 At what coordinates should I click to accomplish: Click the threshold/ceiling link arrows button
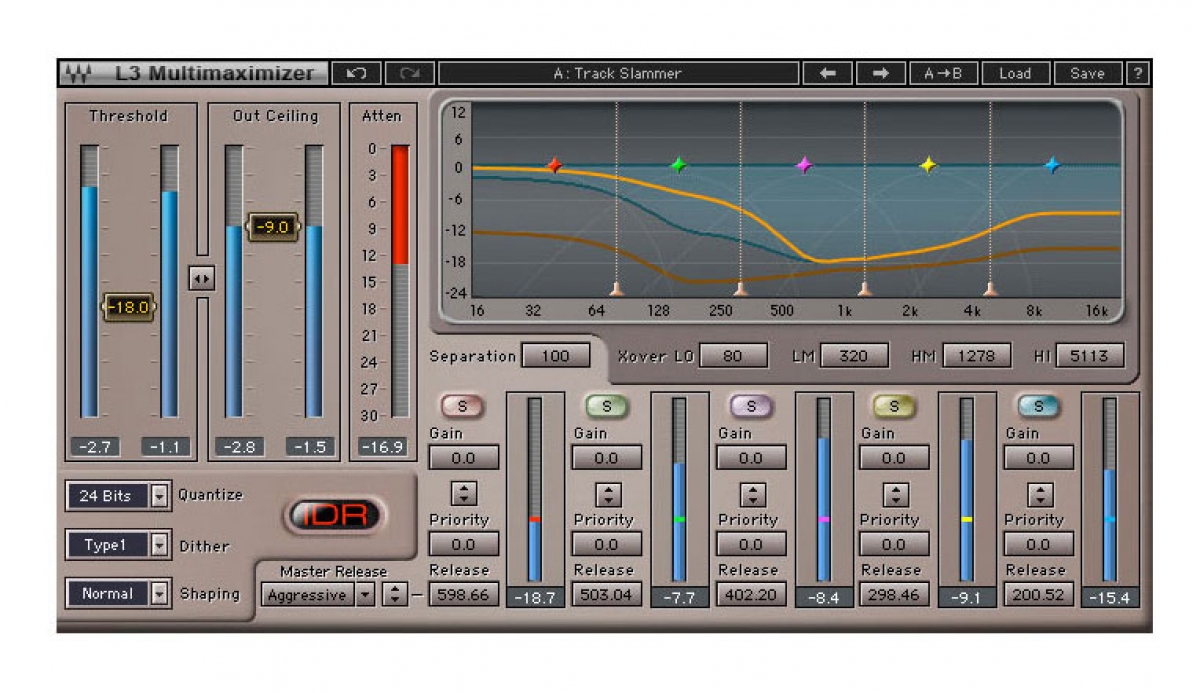pyautogui.click(x=202, y=278)
